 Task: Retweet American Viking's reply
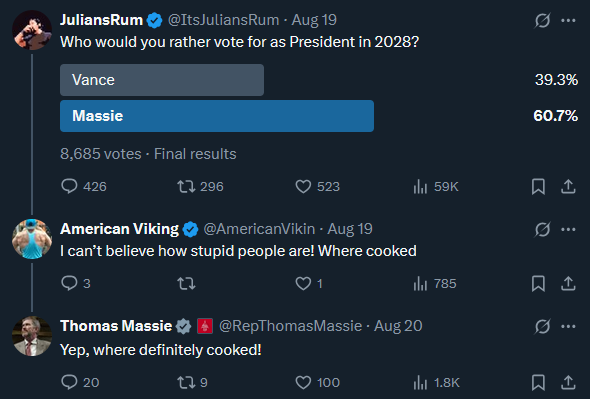(x=186, y=283)
